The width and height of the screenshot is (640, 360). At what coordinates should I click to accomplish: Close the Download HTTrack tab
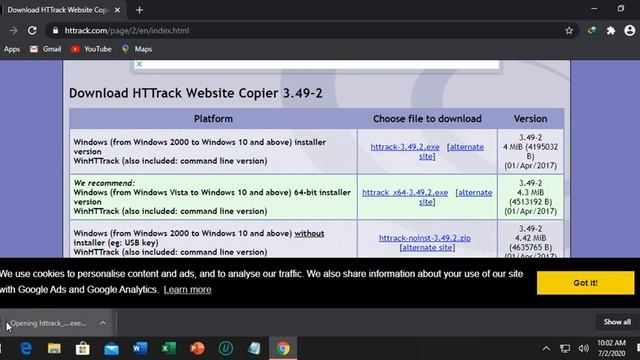118,10
